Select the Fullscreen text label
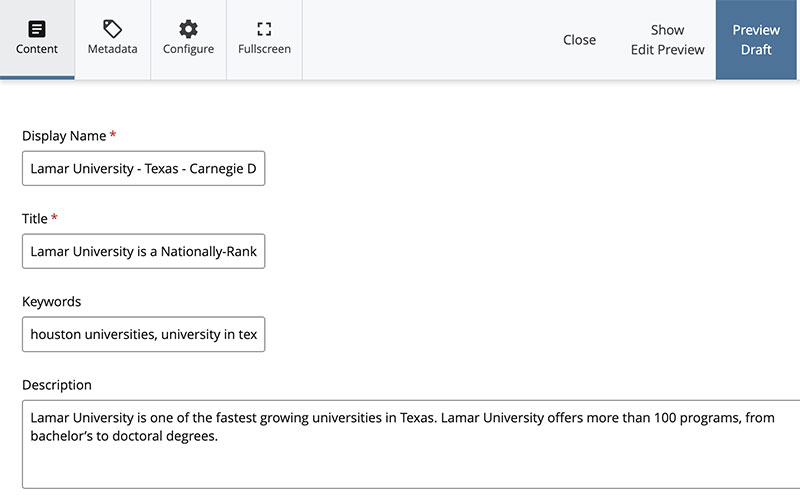This screenshot has height=501, width=800. (x=264, y=49)
